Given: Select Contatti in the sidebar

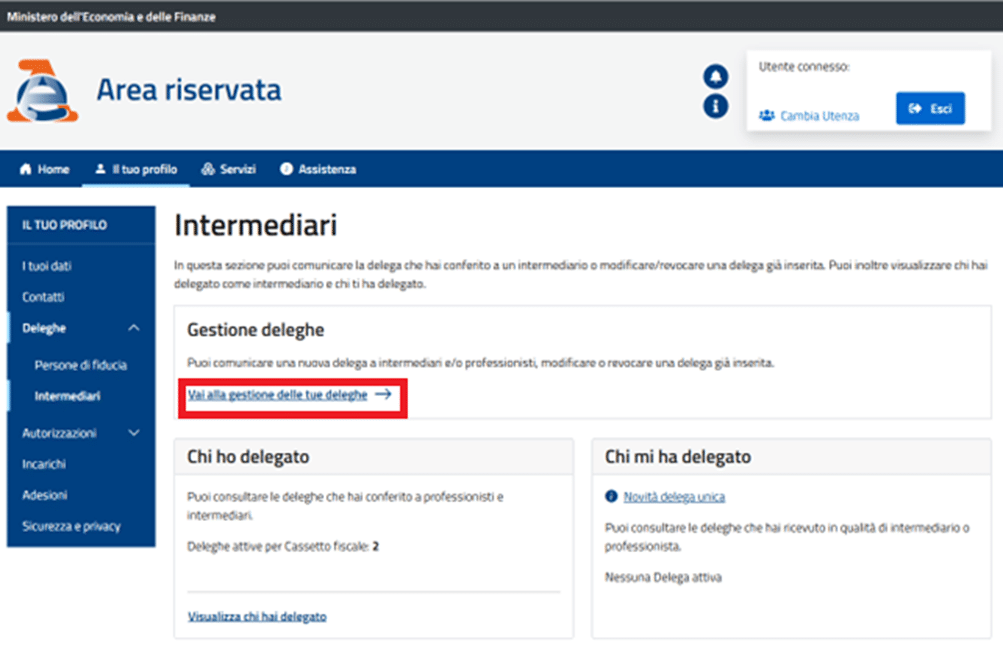Looking at the screenshot, I should (x=43, y=297).
